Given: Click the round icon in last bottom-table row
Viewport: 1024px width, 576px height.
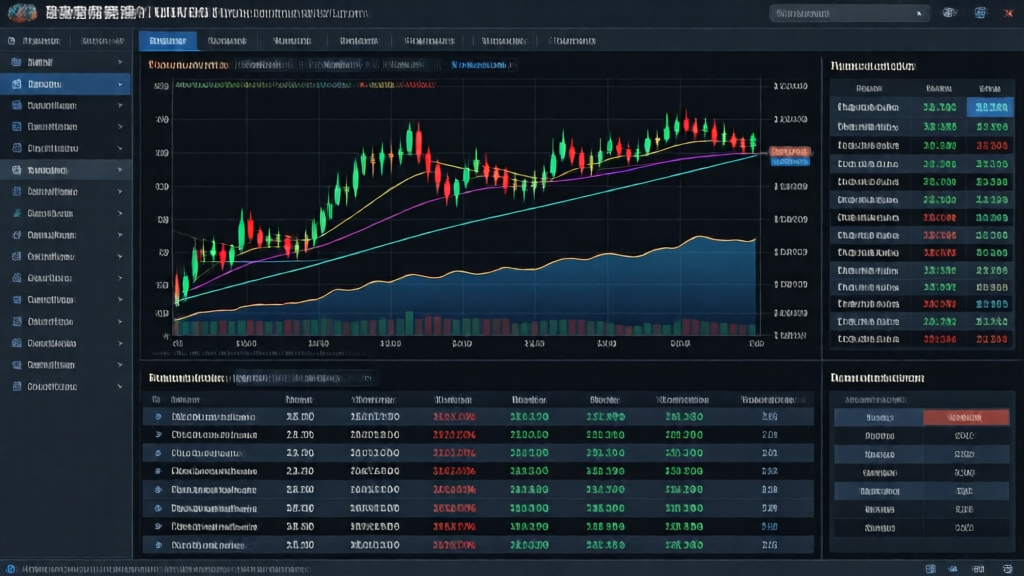Looking at the screenshot, I should pyautogui.click(x=156, y=546).
